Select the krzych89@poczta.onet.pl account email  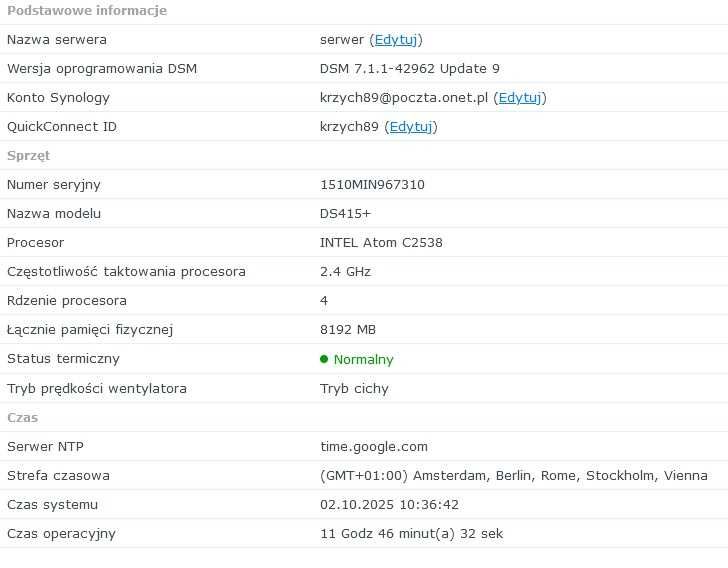tap(404, 98)
